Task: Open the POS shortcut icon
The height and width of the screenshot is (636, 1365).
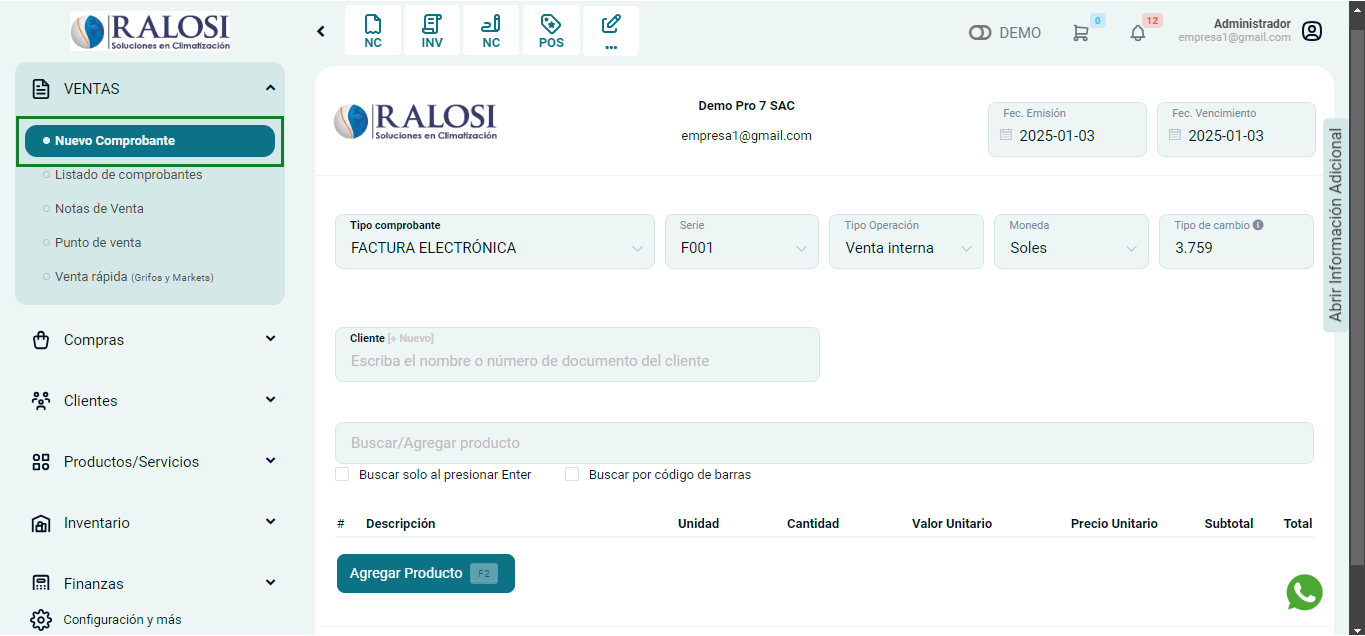Action: 551,31
